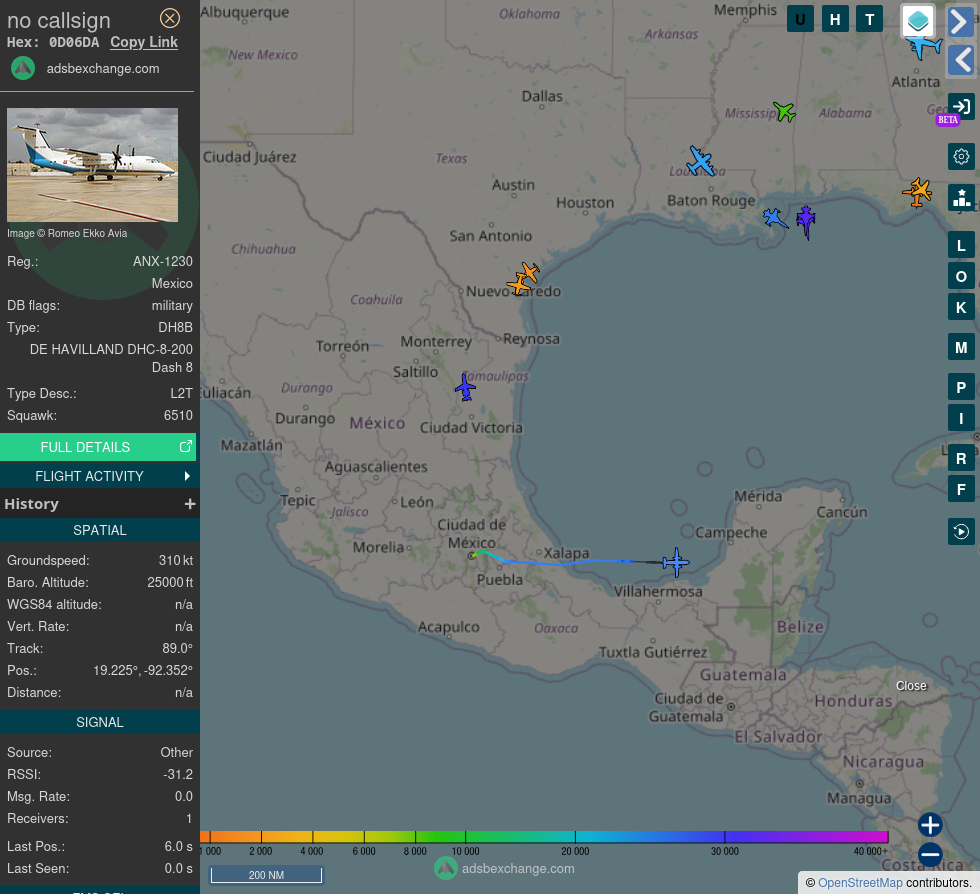Open the OpenStreetMap attribution link
980x894 pixels.
860,883
